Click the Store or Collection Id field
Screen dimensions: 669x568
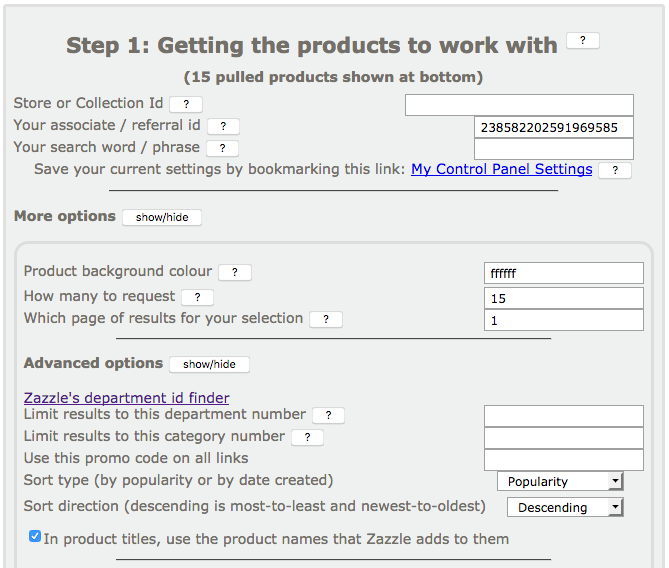coord(519,105)
